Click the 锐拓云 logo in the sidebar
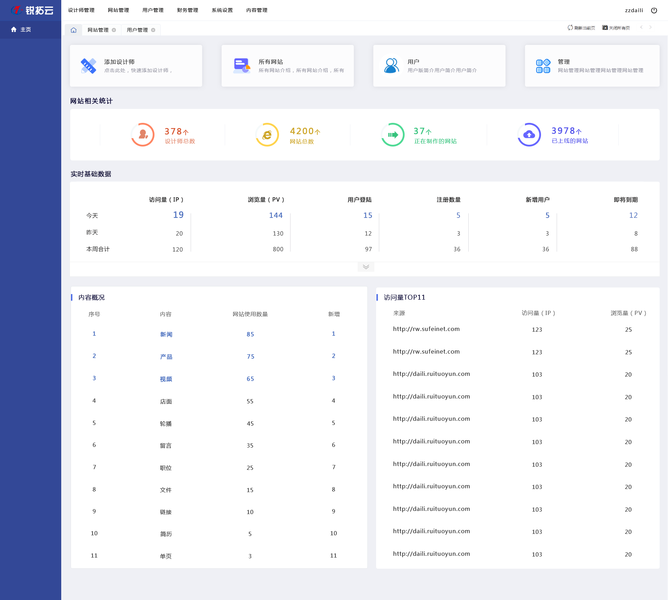 tap(32, 10)
